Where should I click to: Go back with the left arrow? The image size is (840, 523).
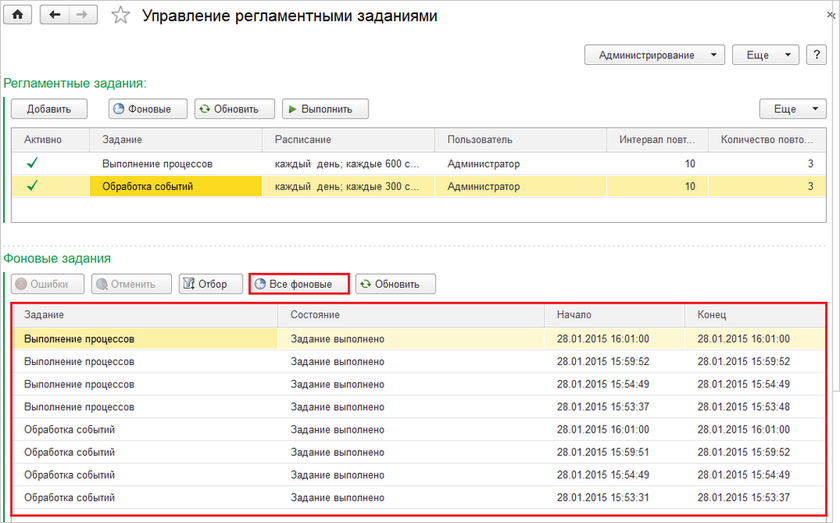pos(54,15)
